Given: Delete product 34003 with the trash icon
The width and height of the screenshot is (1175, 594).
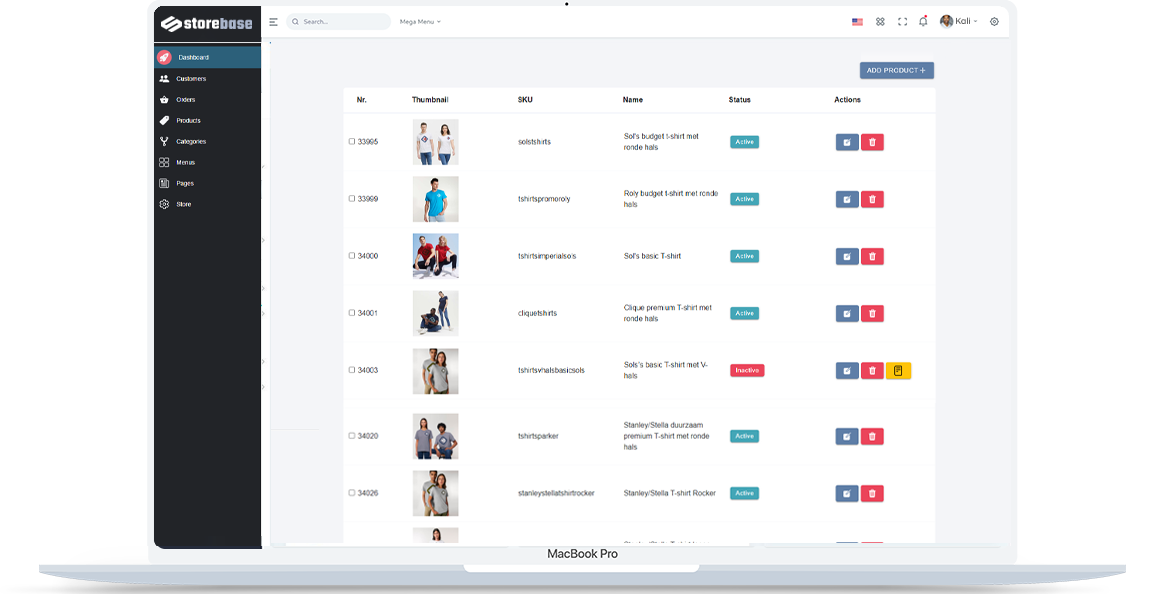Looking at the screenshot, I should [x=872, y=370].
